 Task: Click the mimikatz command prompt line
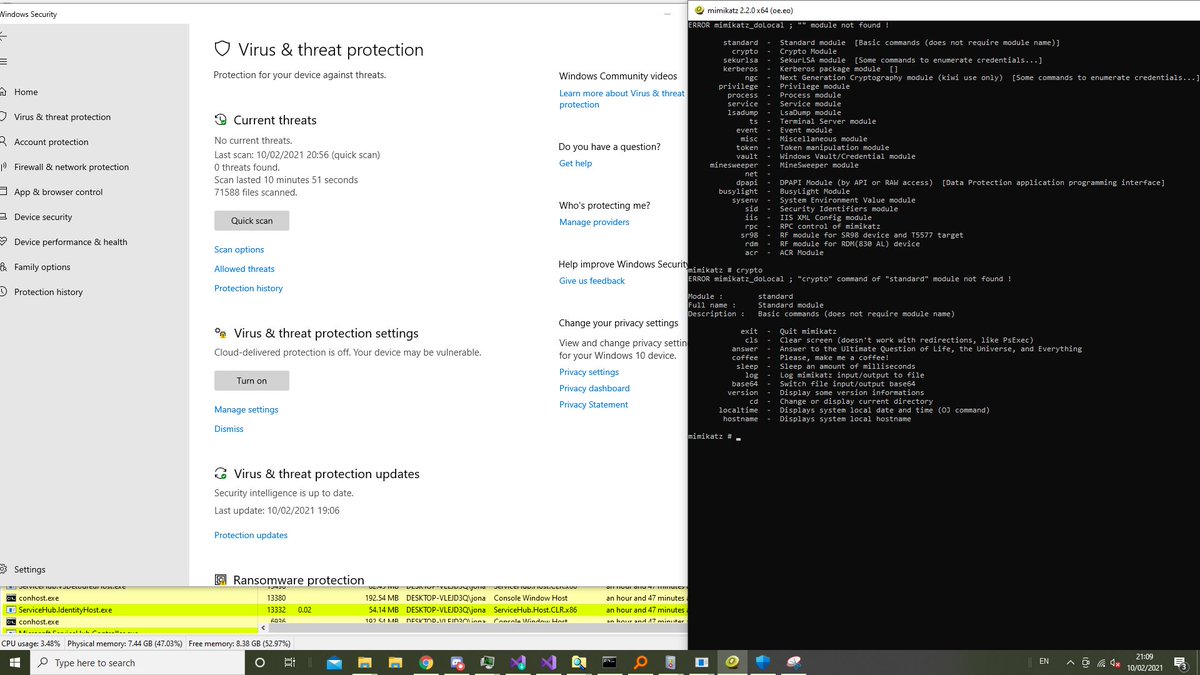pyautogui.click(x=715, y=437)
